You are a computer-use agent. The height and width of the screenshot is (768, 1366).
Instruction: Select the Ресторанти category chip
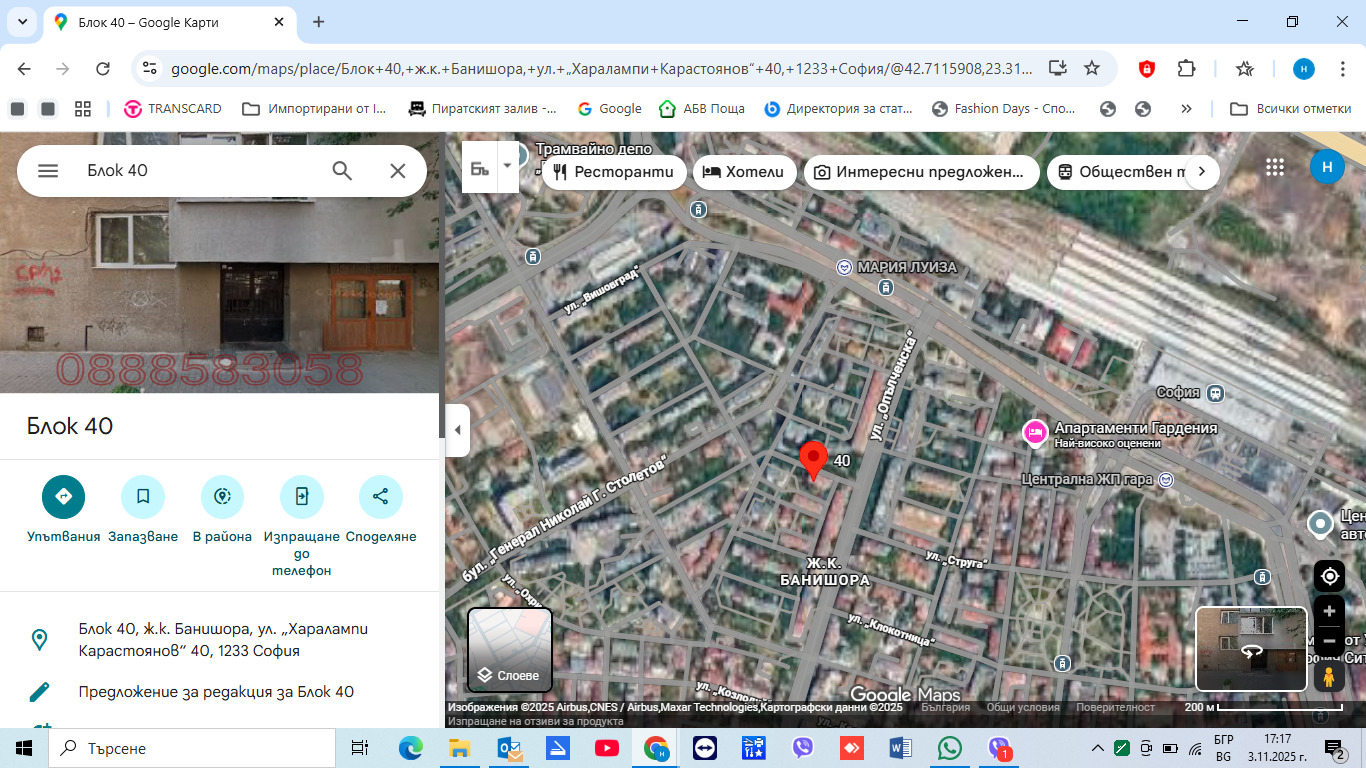pos(614,172)
